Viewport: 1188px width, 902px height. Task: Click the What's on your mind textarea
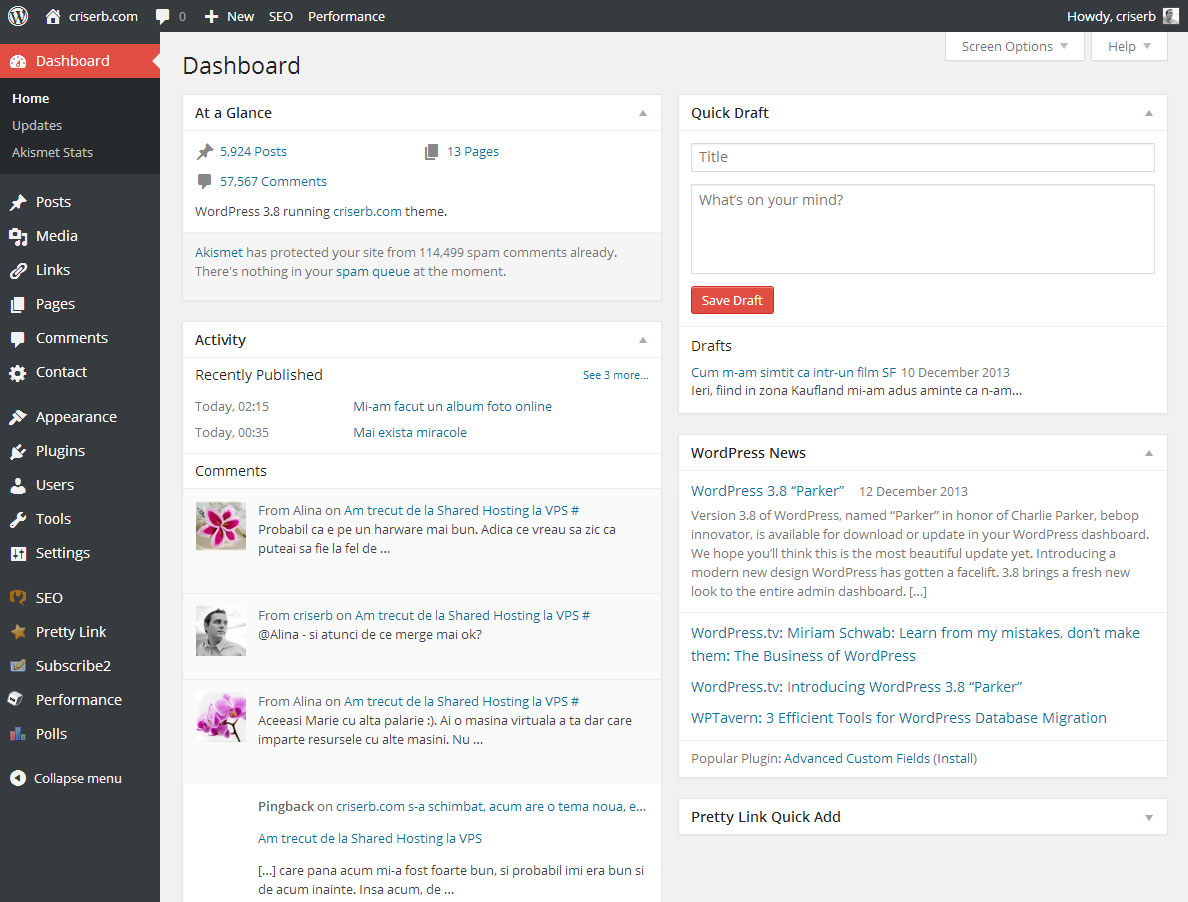tap(922, 229)
